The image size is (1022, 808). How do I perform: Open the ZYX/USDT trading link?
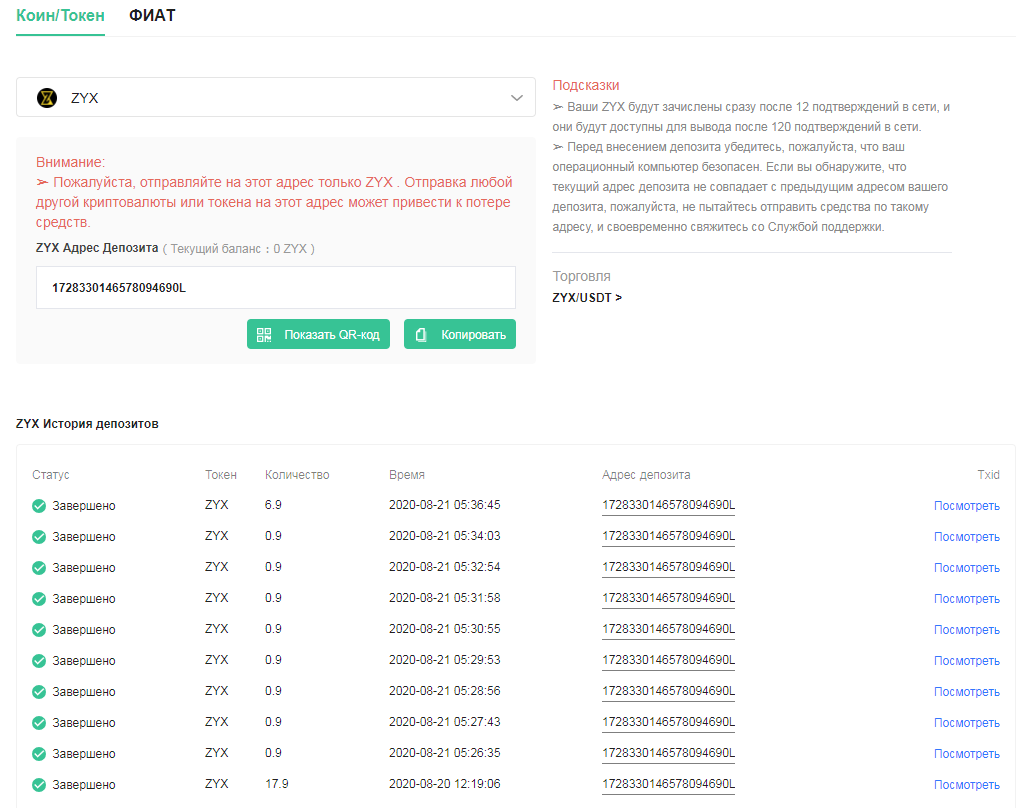(x=587, y=298)
